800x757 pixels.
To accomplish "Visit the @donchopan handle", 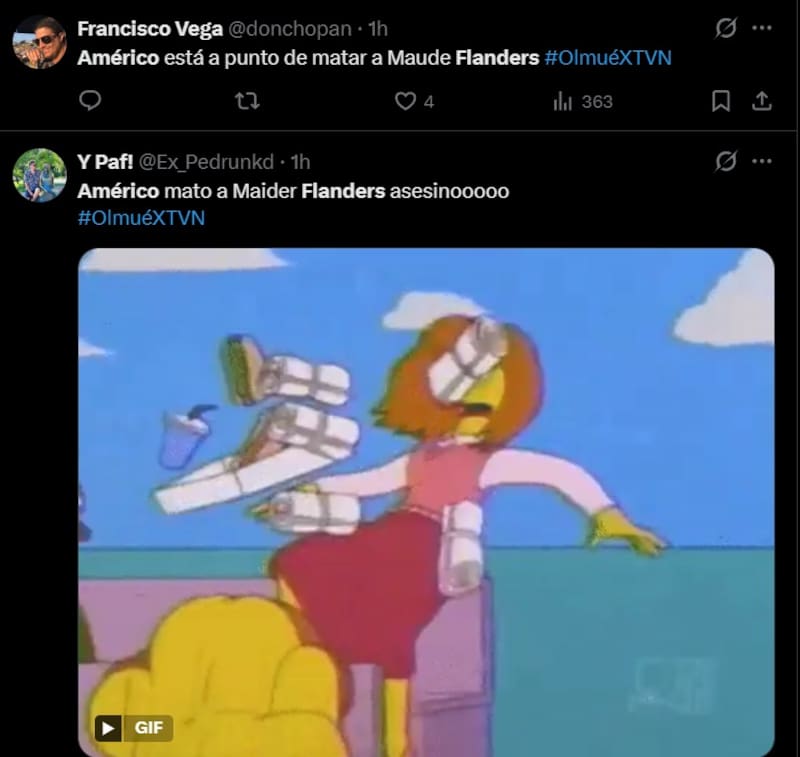I will click(289, 29).
